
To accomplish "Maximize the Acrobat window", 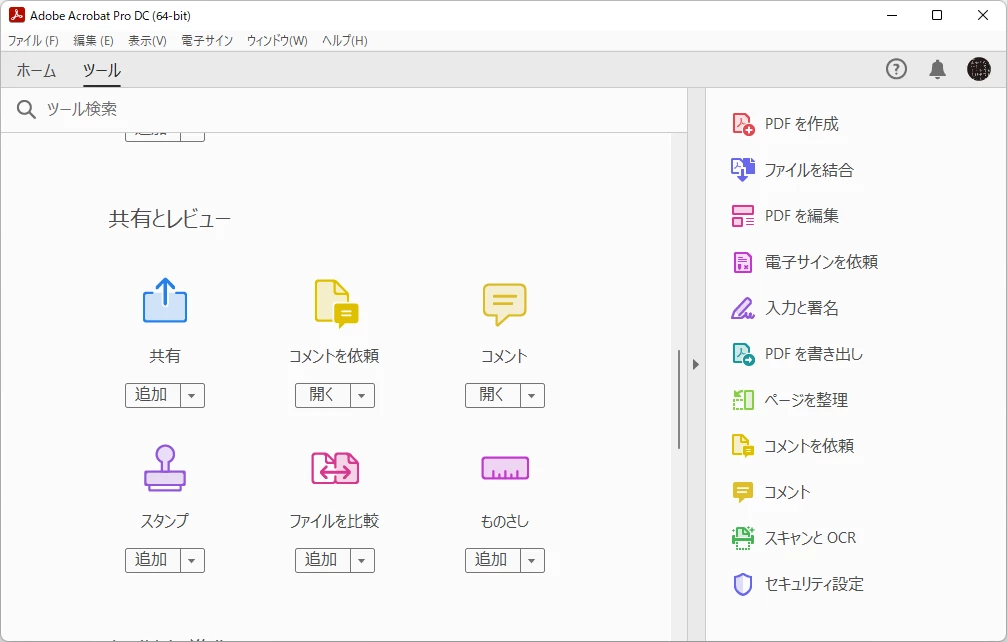I will tap(937, 15).
